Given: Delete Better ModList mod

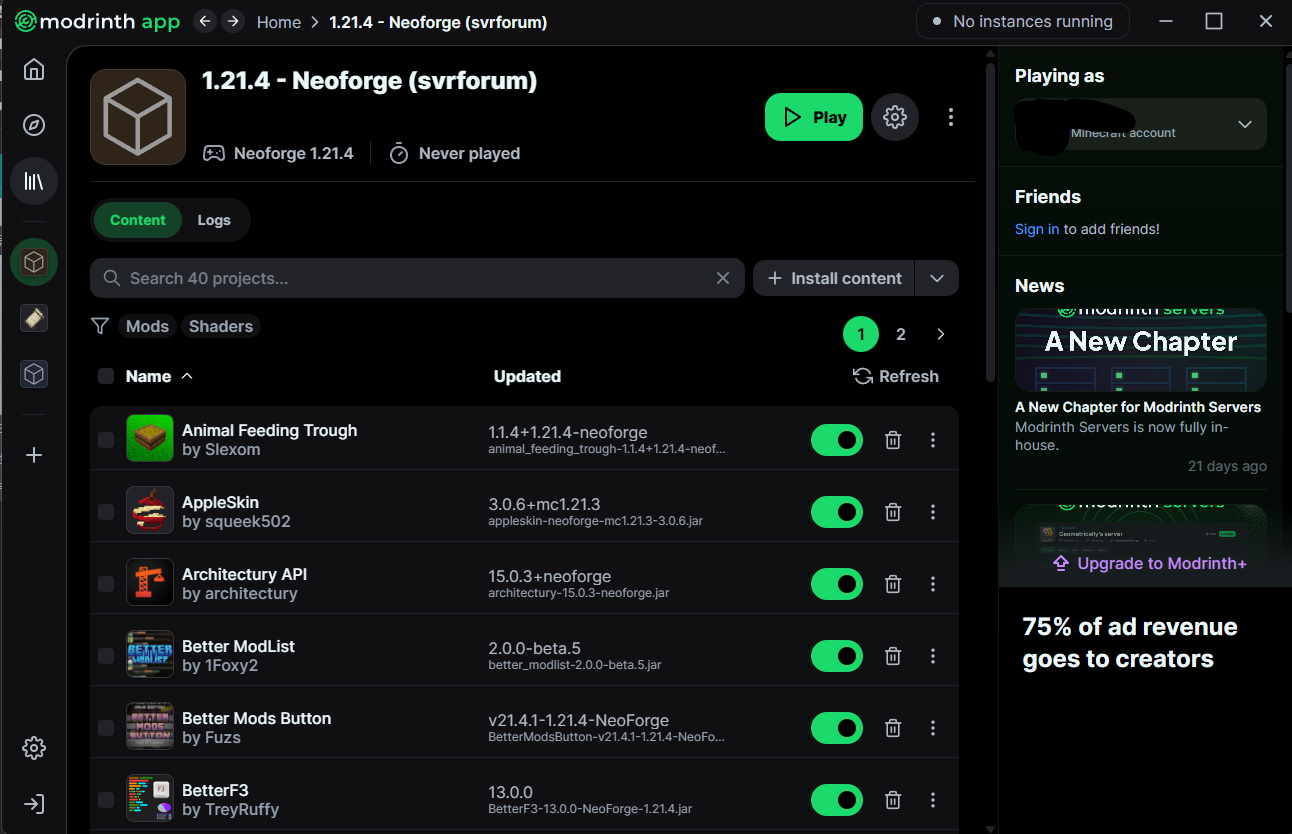Looking at the screenshot, I should pyautogui.click(x=893, y=656).
